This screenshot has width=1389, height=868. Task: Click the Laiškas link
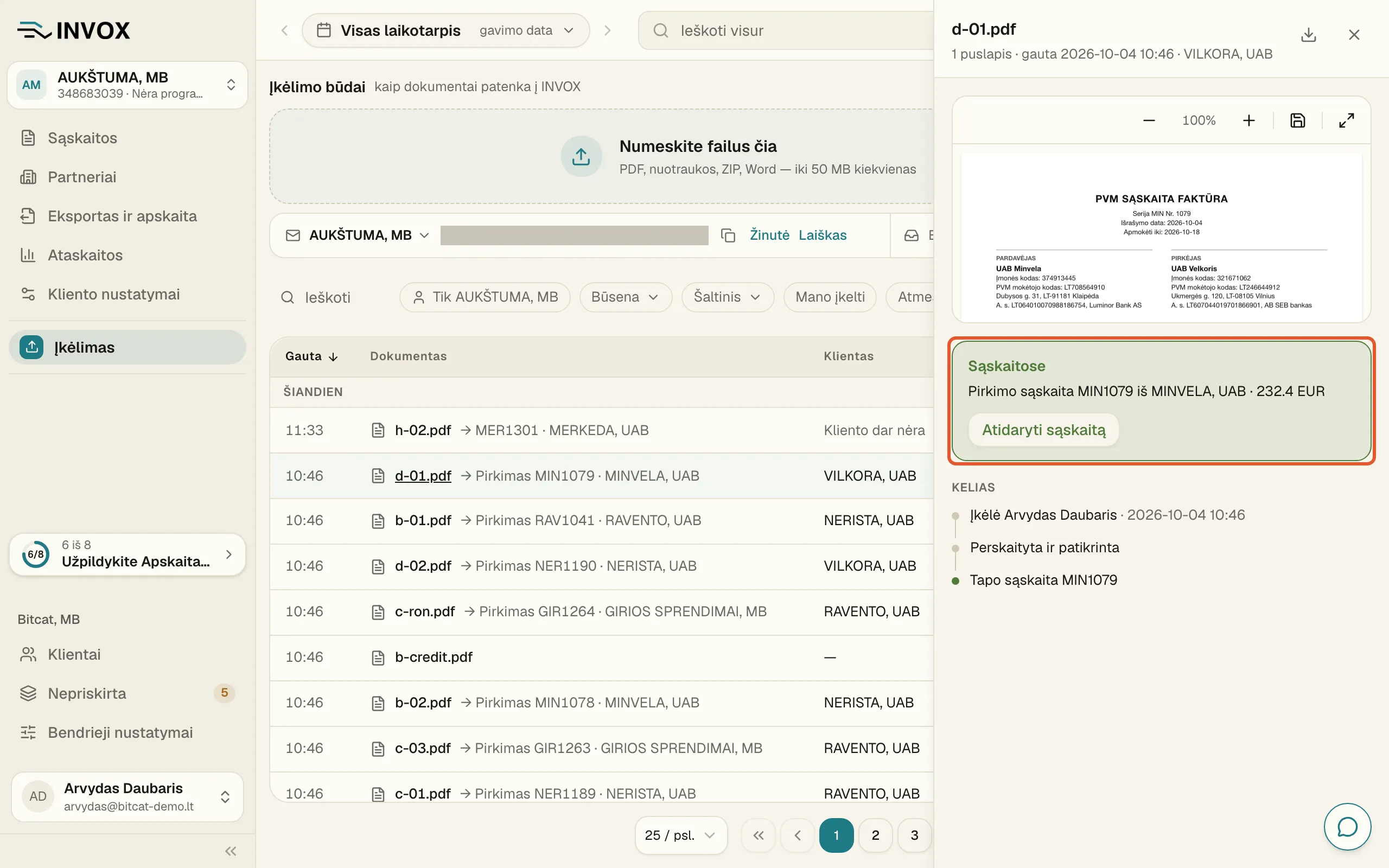point(822,235)
